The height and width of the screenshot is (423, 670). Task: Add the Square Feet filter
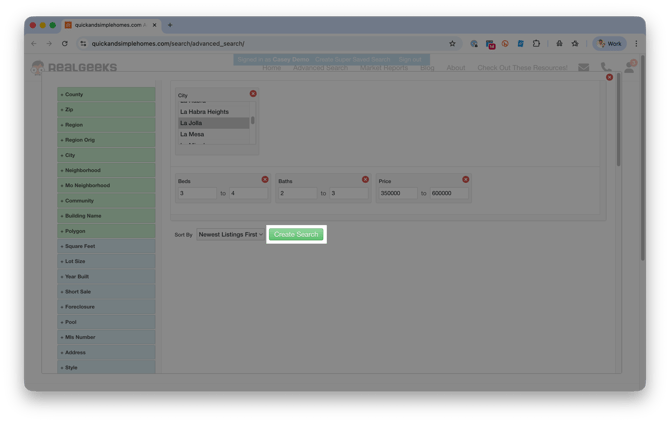pos(106,246)
